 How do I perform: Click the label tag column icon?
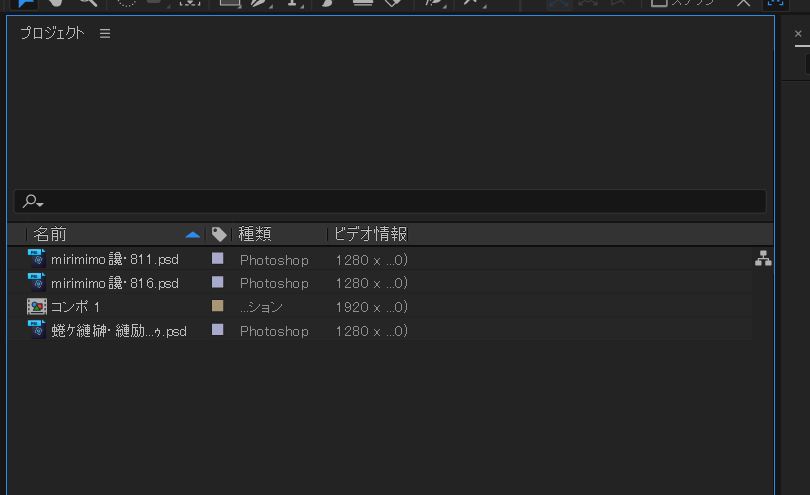point(219,234)
